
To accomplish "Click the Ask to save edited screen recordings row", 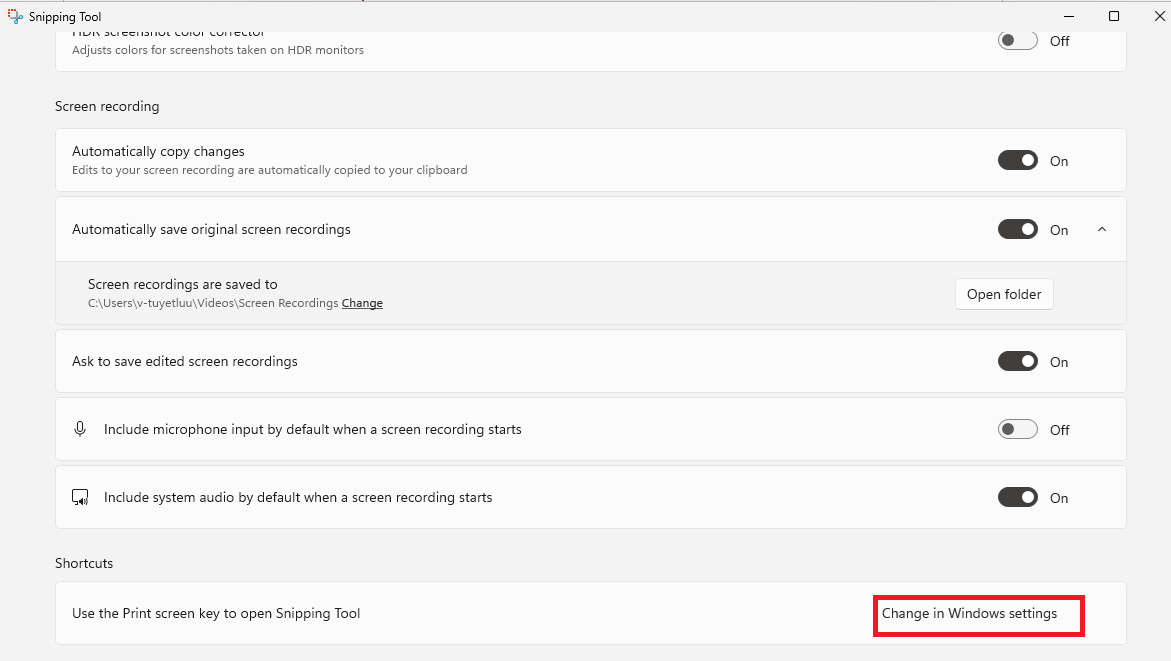I will point(500,361).
